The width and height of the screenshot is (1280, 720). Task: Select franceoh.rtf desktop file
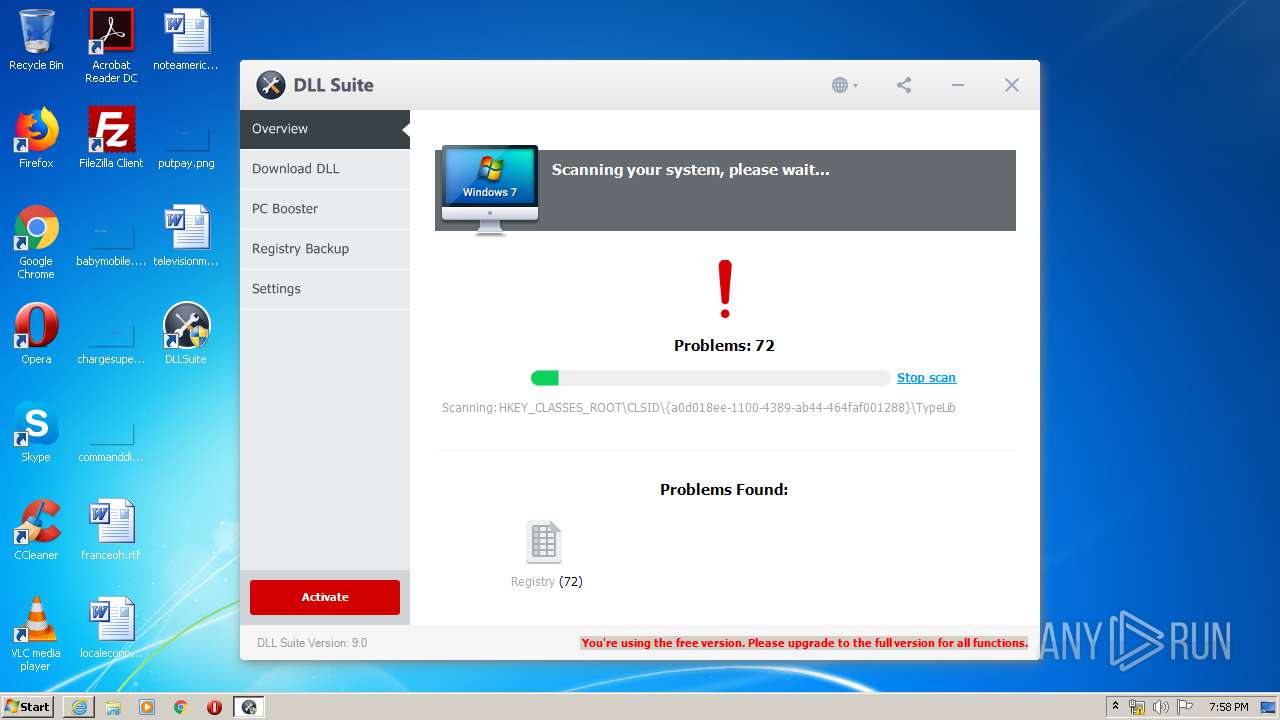click(x=111, y=530)
